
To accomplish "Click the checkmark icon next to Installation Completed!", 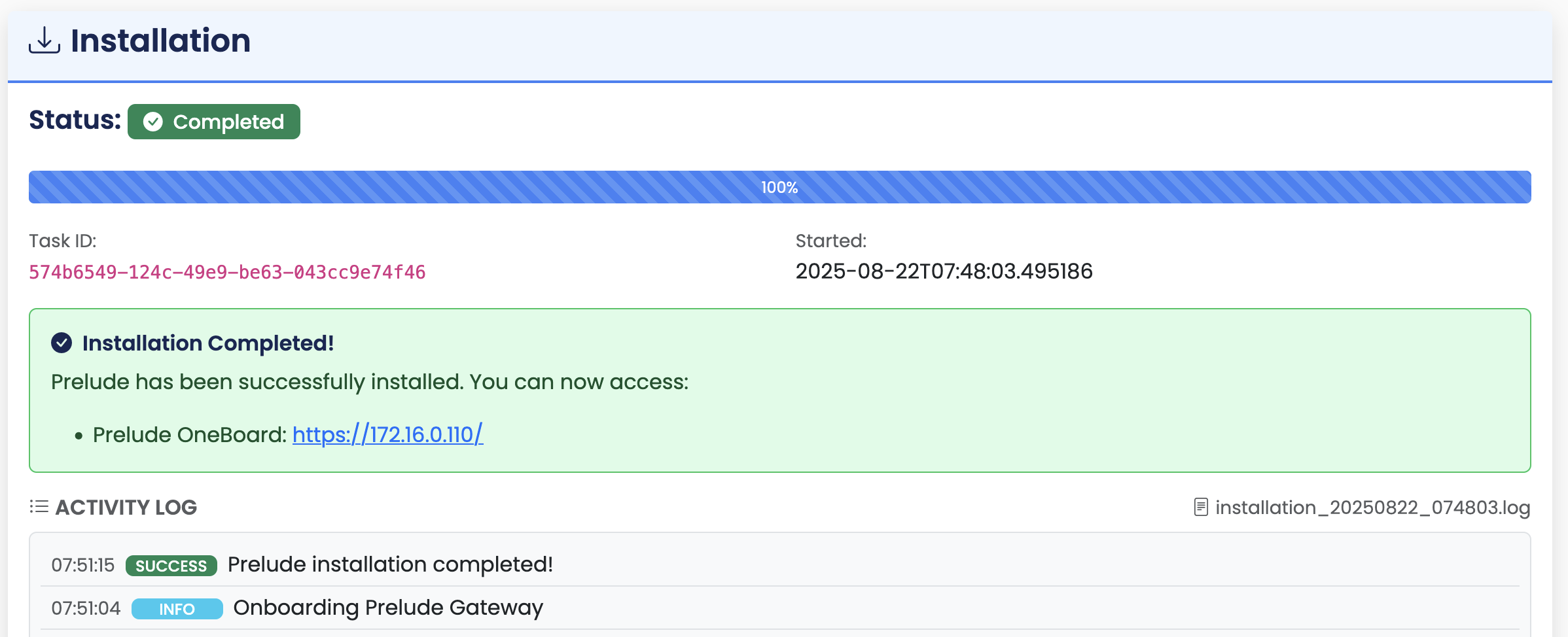I will 62,343.
